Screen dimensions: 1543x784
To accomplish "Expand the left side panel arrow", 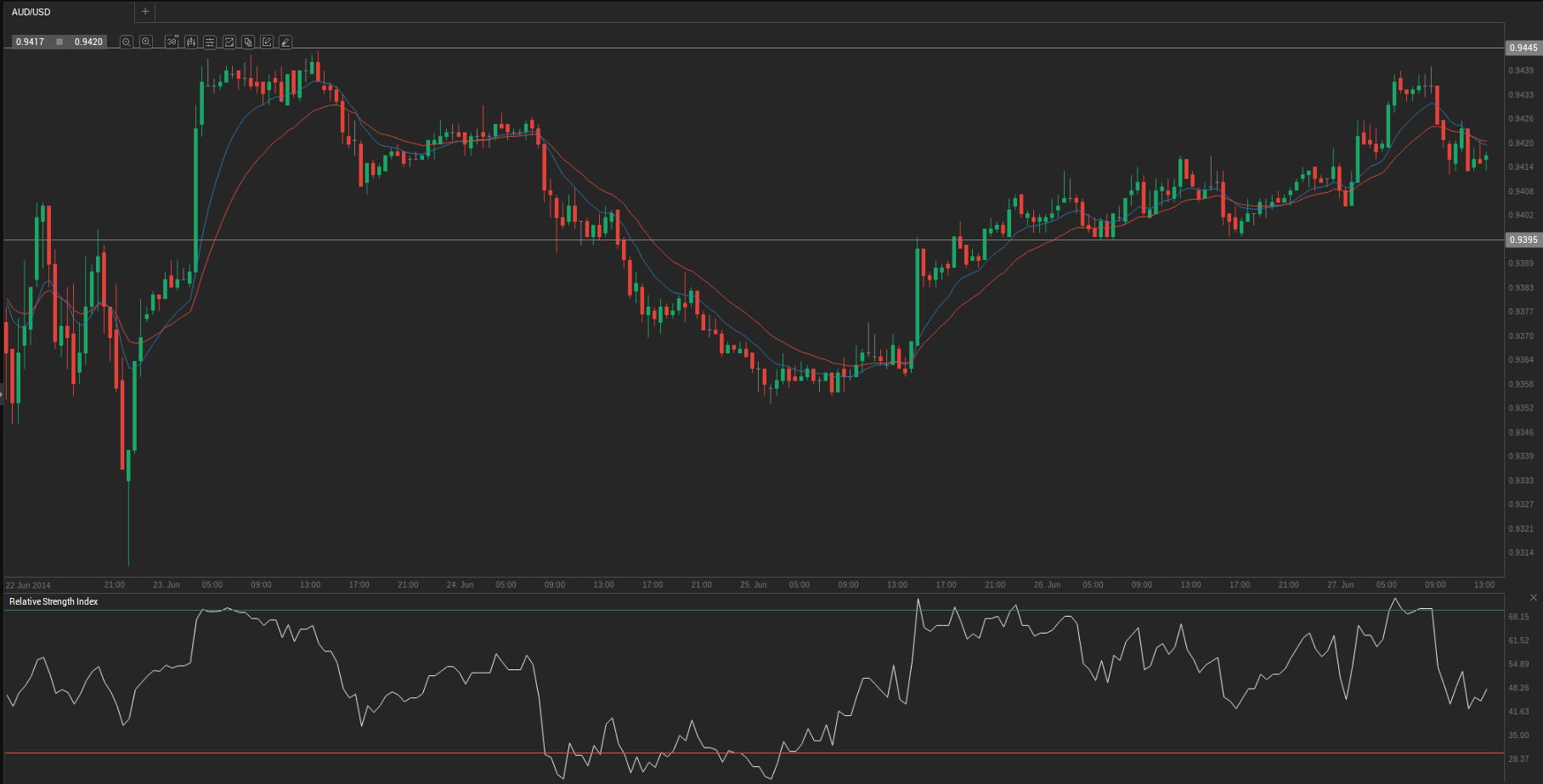I will (3, 394).
